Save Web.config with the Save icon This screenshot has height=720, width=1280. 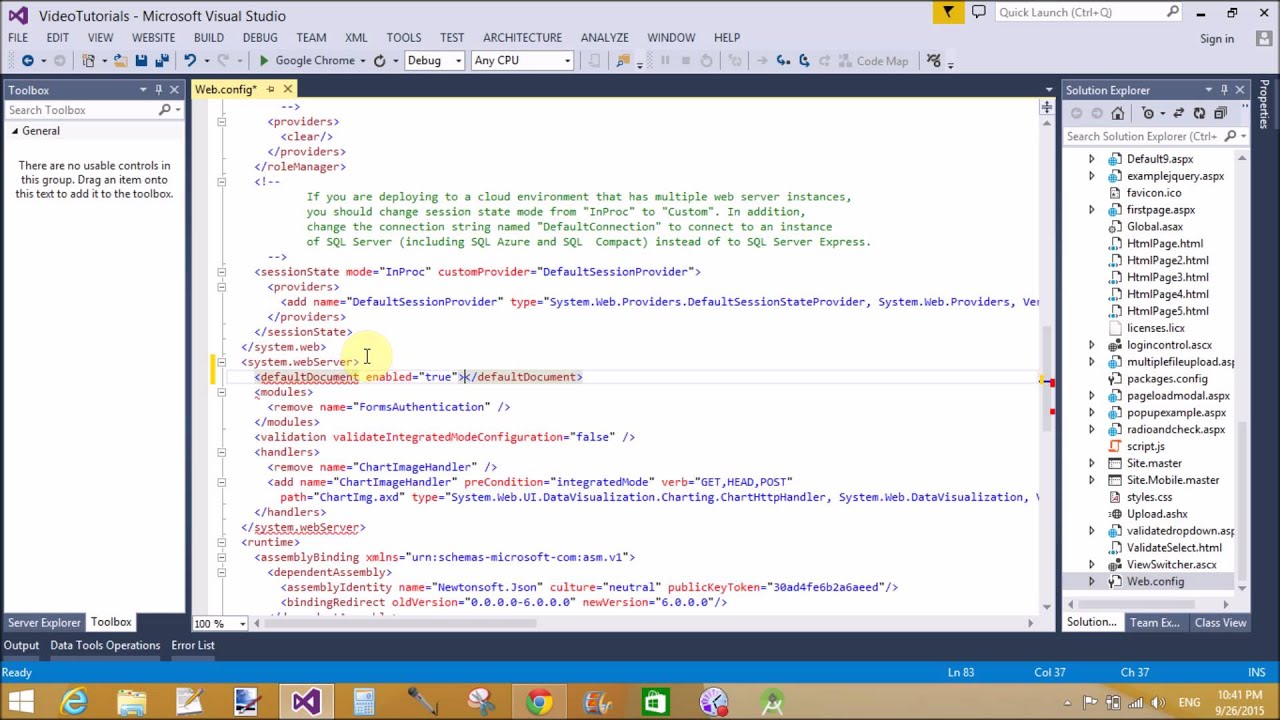[141, 61]
